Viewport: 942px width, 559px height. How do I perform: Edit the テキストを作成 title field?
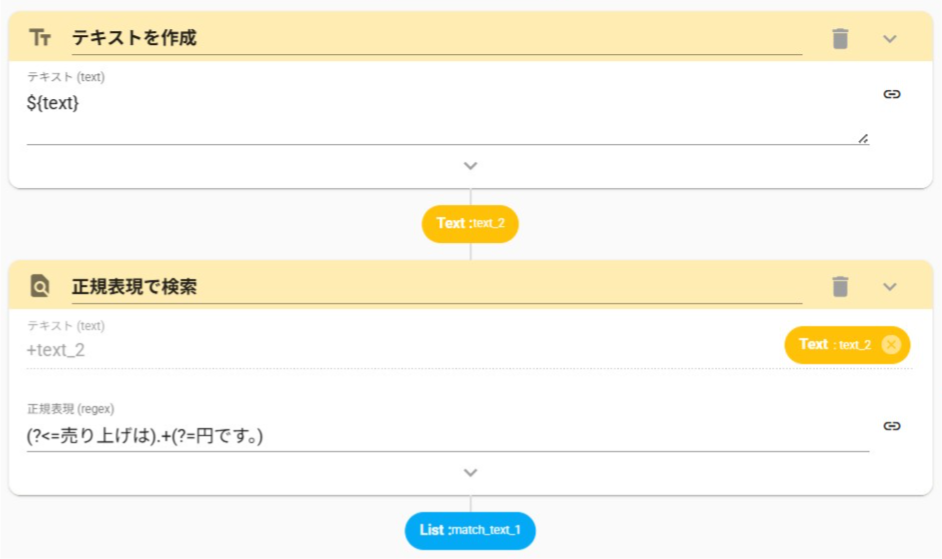(436, 38)
